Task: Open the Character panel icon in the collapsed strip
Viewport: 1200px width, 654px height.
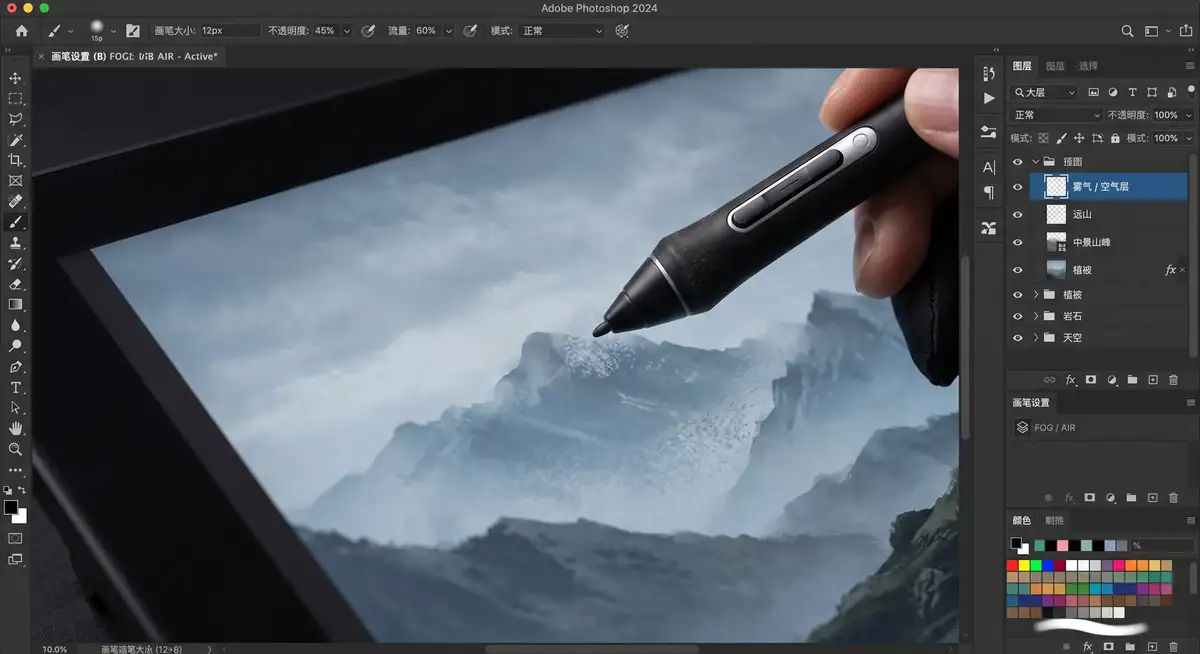Action: 989,167
